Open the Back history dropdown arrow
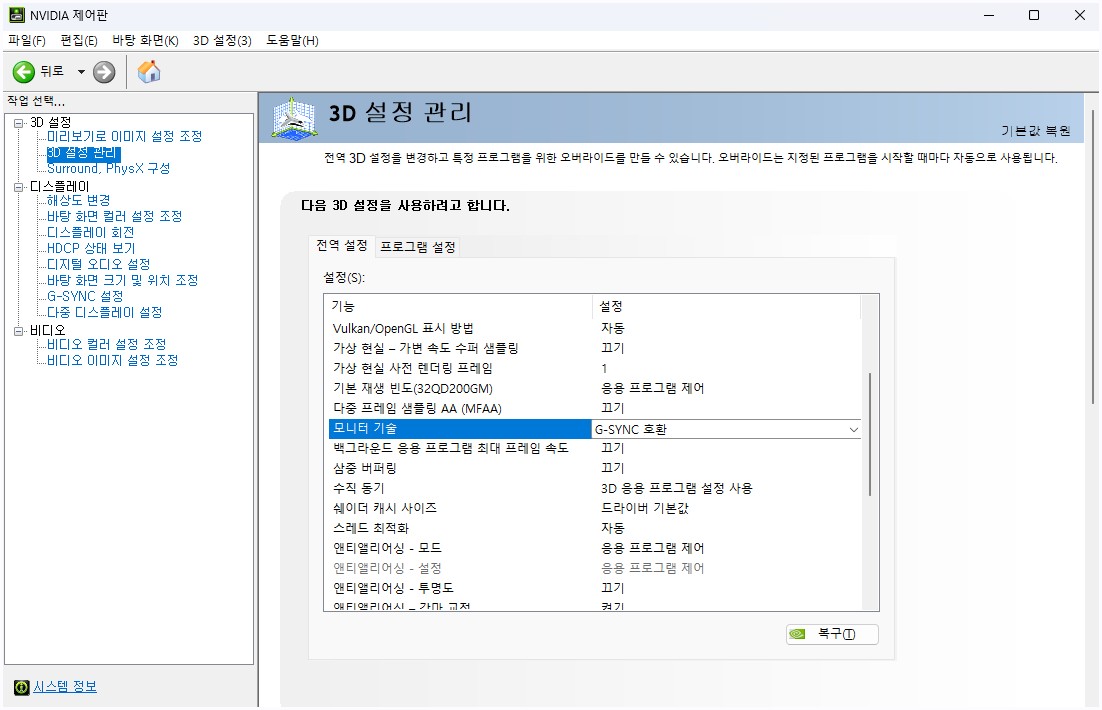Image resolution: width=1102 pixels, height=710 pixels. pos(81,72)
